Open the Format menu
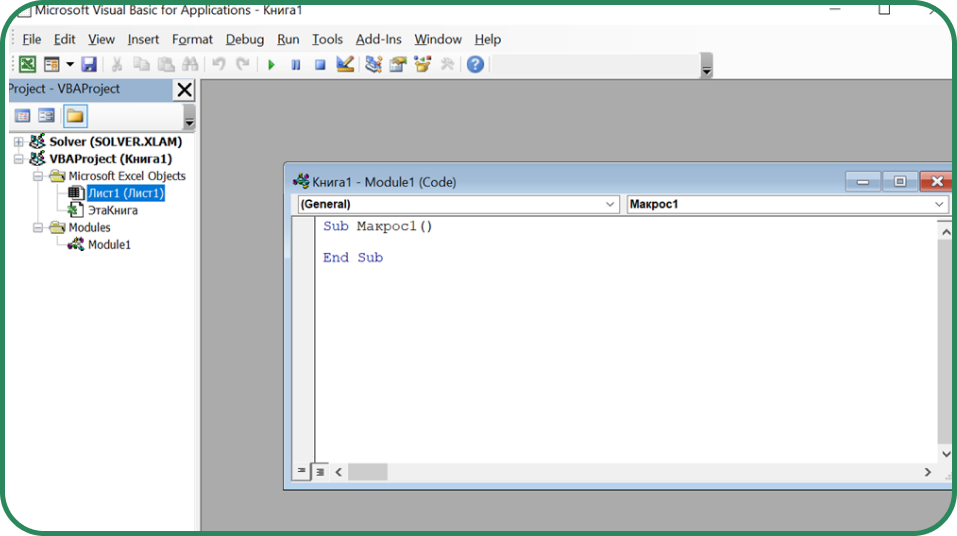The height and width of the screenshot is (536, 957). coord(192,39)
